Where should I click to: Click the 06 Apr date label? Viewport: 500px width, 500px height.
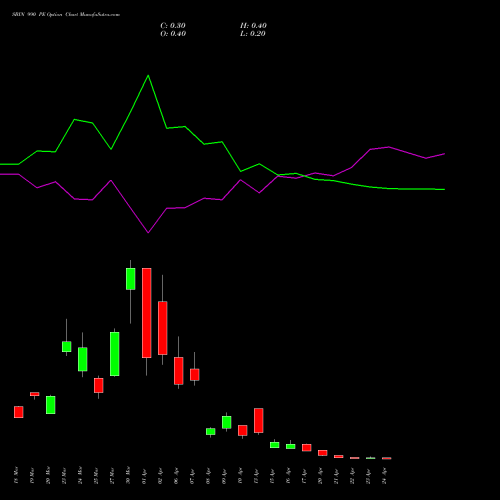point(176,476)
